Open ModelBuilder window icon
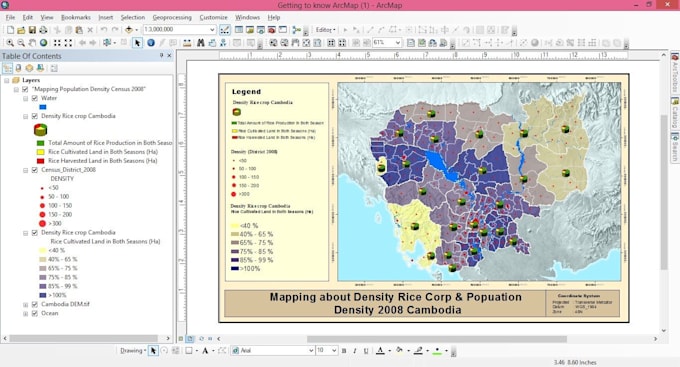Viewport: 680px width, 367px height. click(x=297, y=30)
